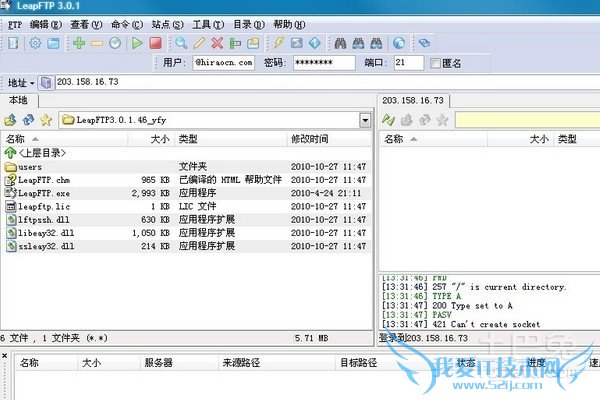Click the first binoculars search icon

tap(340, 43)
